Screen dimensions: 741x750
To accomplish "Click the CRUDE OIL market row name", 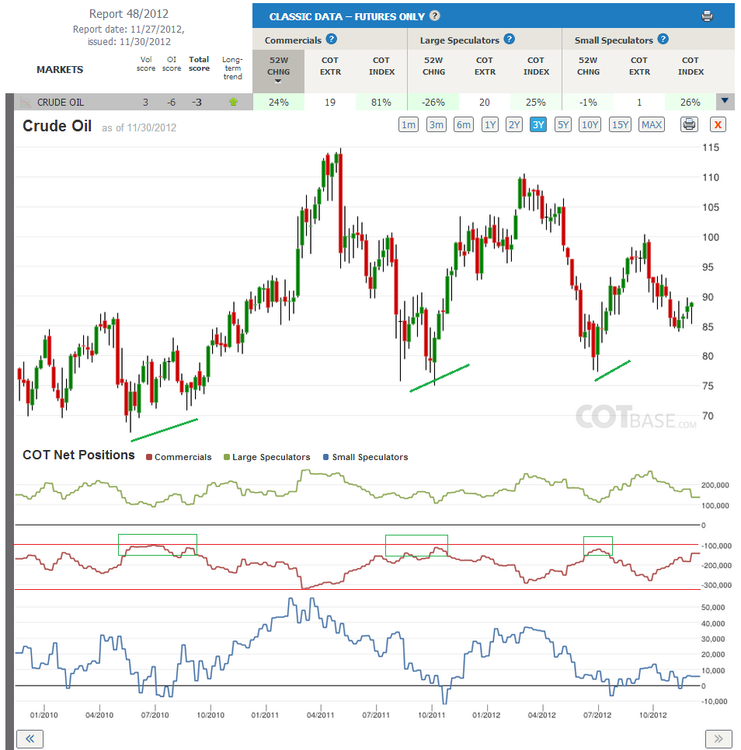I will point(60,102).
